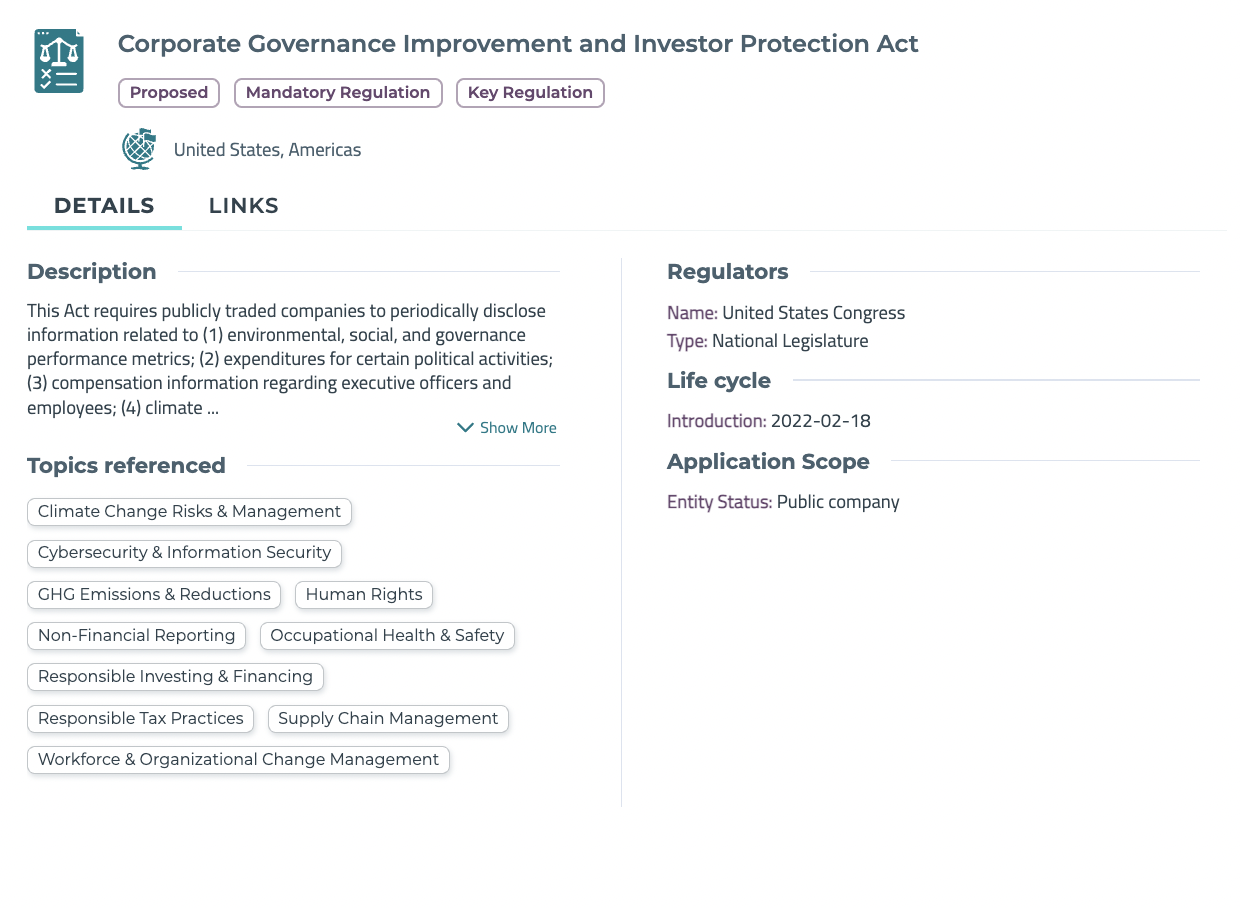This screenshot has width=1240, height=908.
Task: Select the DETAILS tab
Action: [x=104, y=206]
